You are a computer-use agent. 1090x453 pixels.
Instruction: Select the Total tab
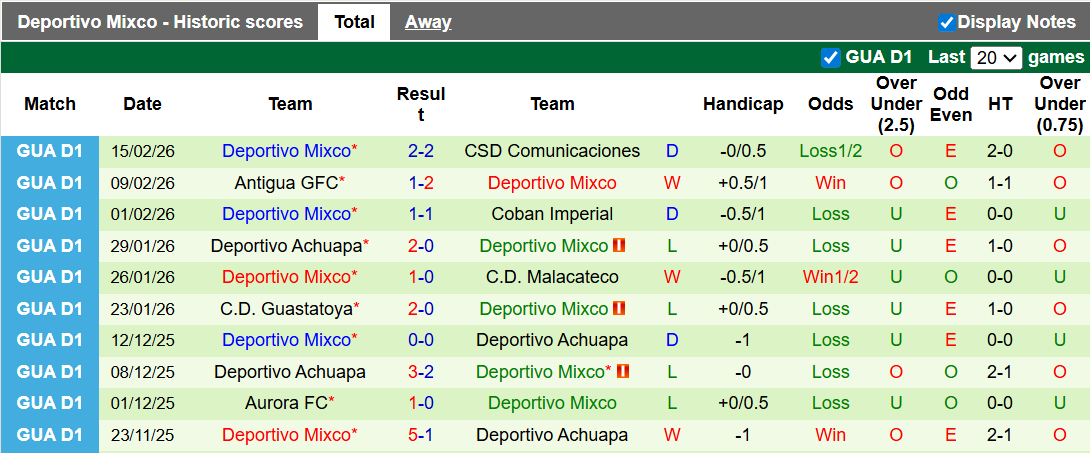(354, 22)
